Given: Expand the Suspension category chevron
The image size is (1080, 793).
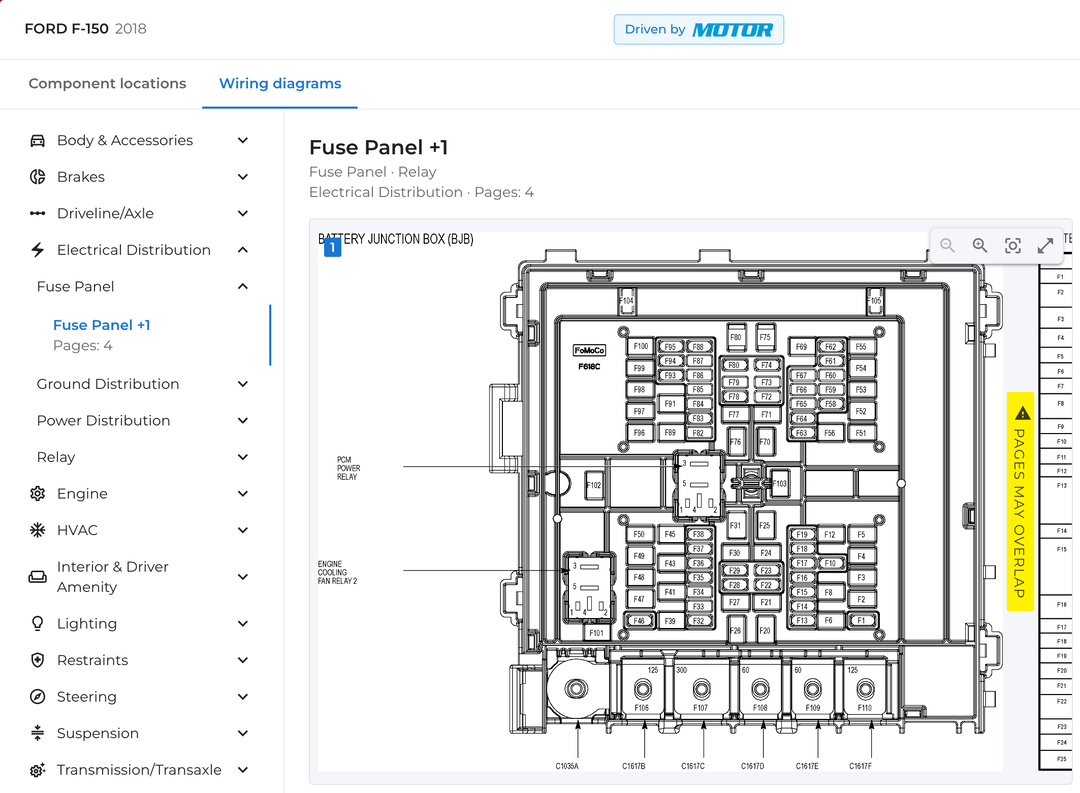Looking at the screenshot, I should (x=242, y=733).
